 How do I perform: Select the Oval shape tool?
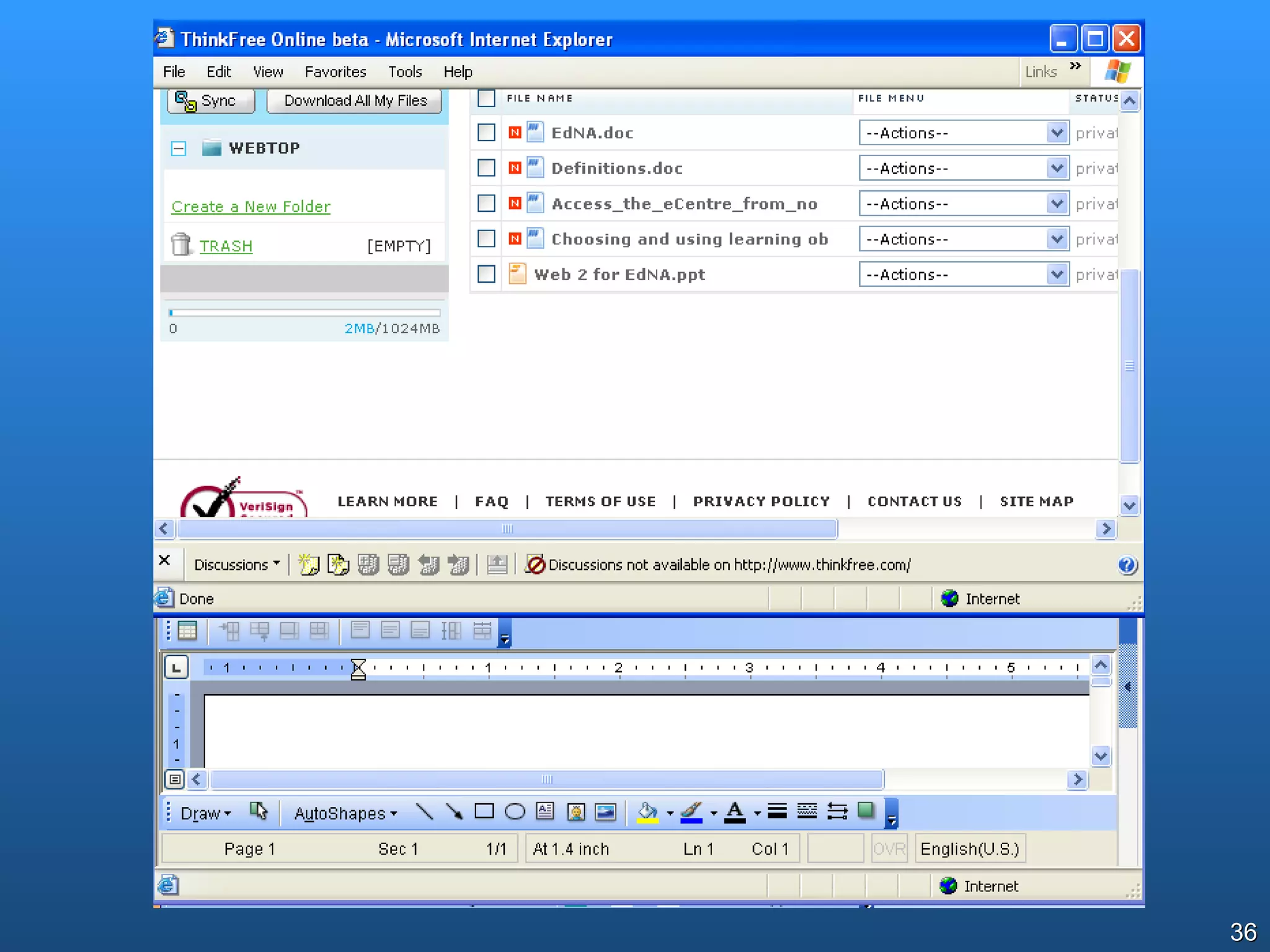[514, 812]
